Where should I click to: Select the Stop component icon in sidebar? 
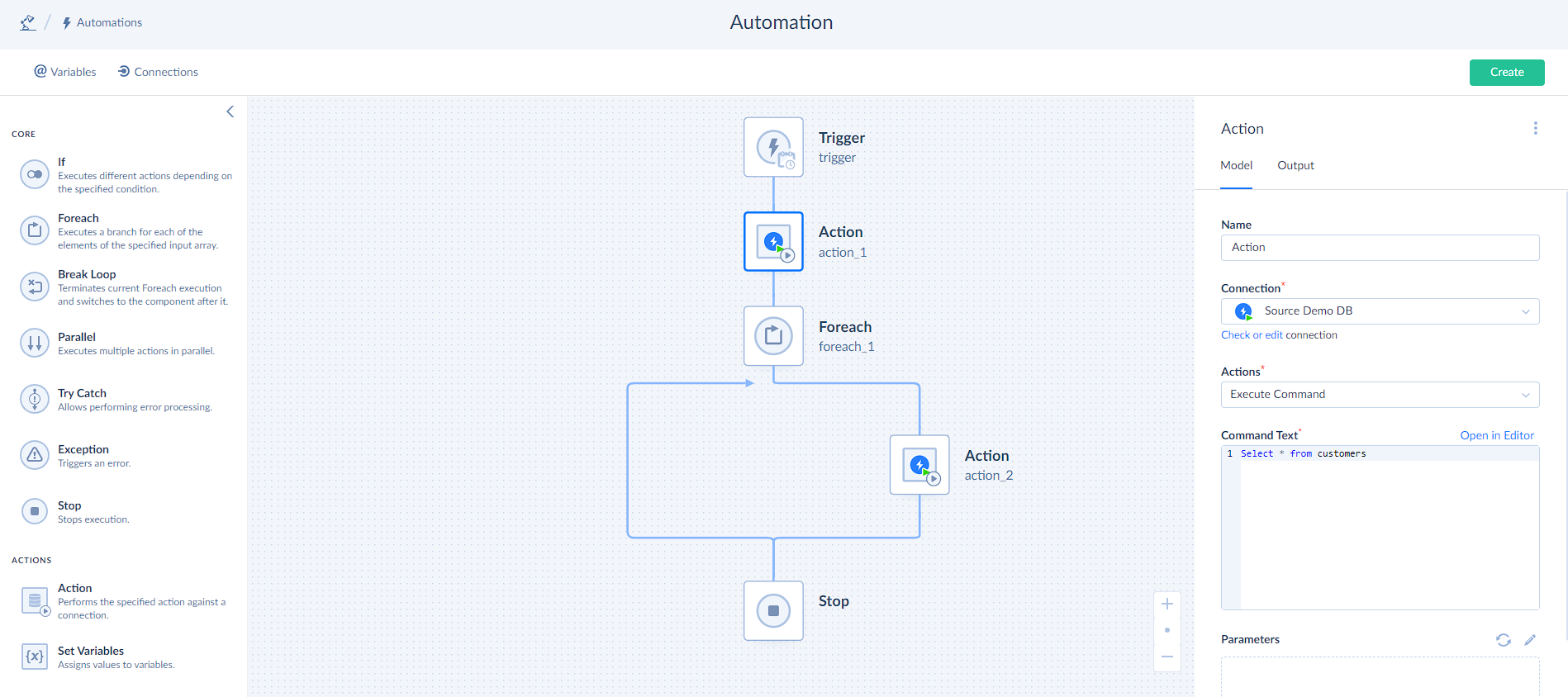(35, 511)
